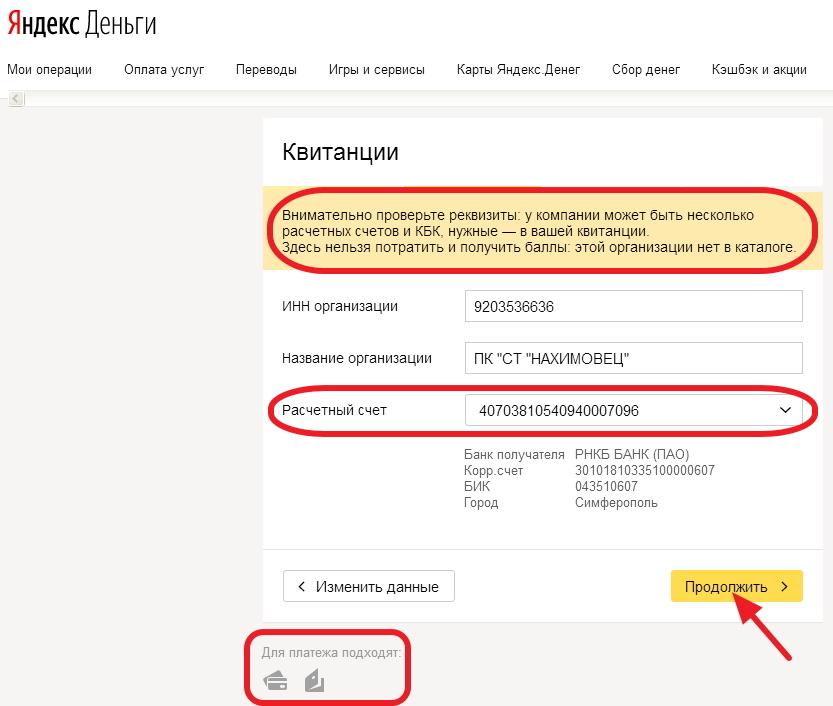Open Кэшбэк и акции menu item
The height and width of the screenshot is (706, 833).
pyautogui.click(x=759, y=69)
